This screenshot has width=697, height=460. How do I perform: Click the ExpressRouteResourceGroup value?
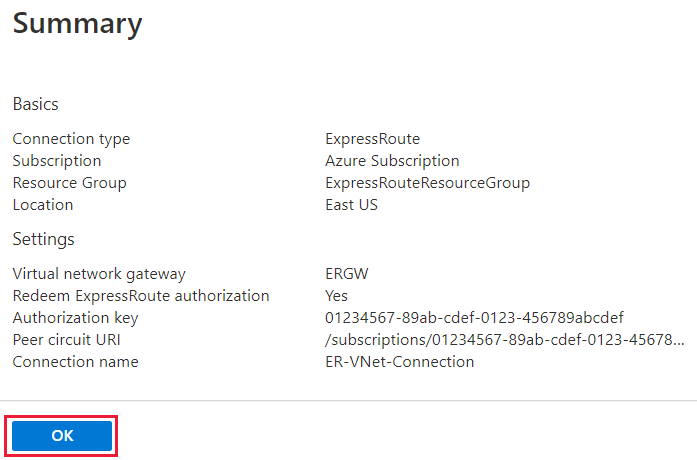(x=428, y=183)
